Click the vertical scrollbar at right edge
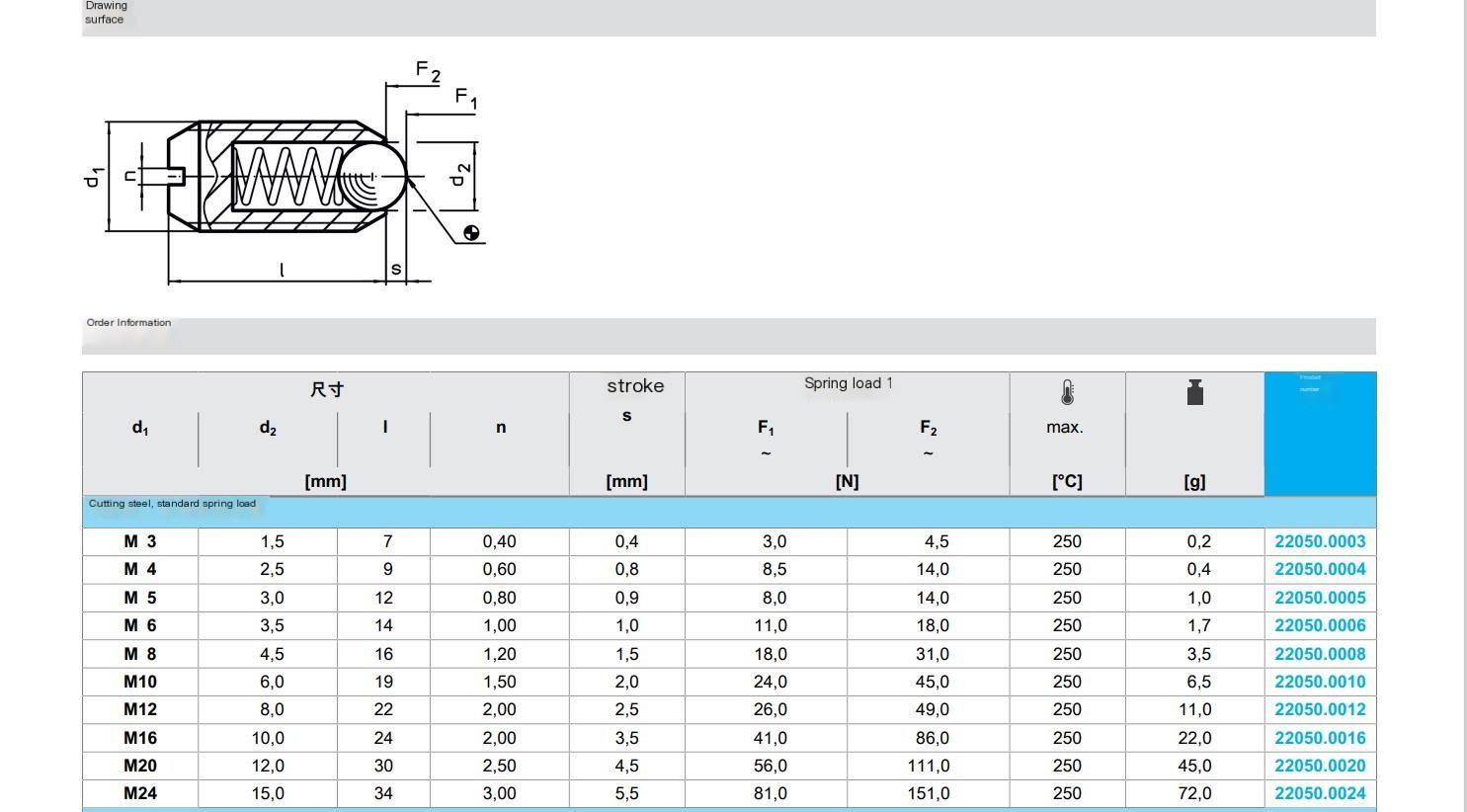 click(1463, 406)
